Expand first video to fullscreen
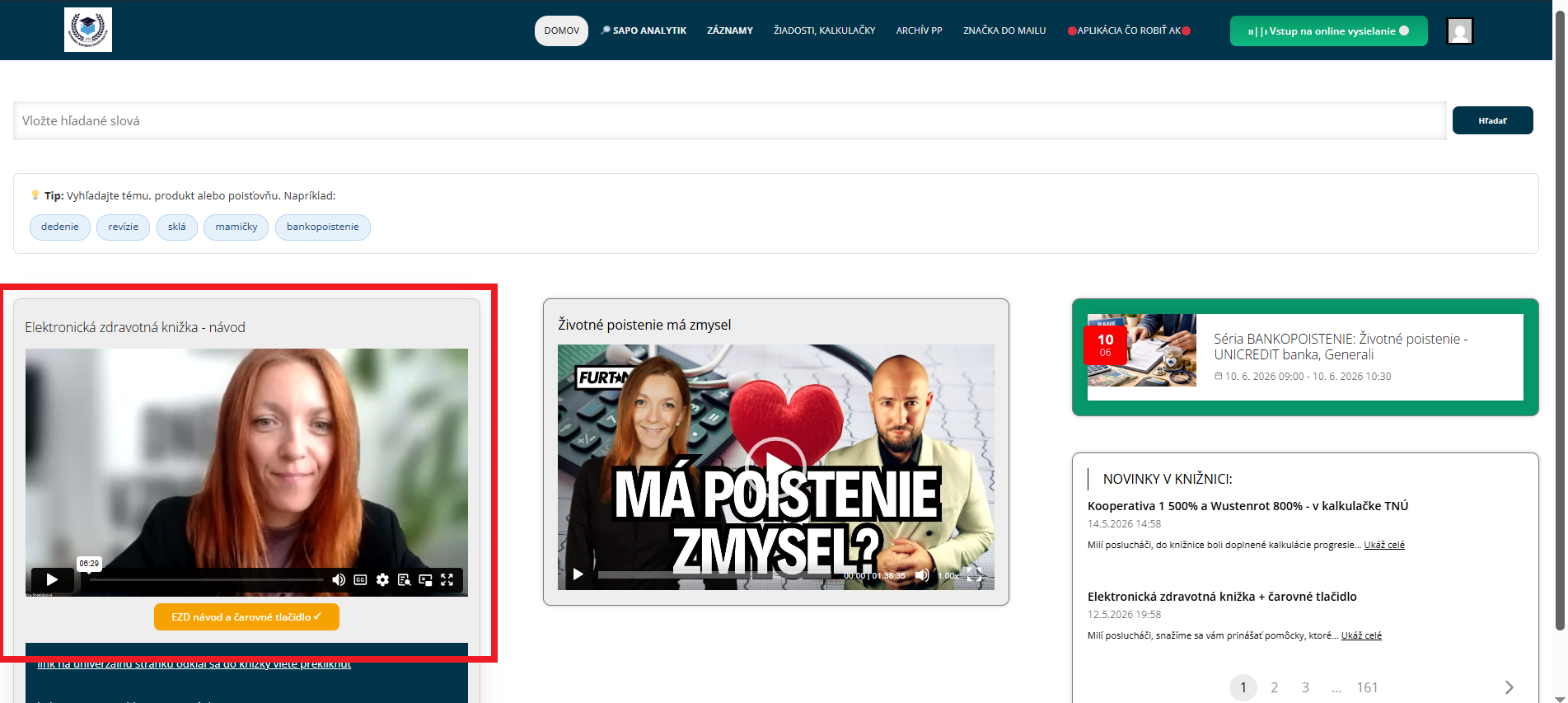1568x703 pixels. 447,579
